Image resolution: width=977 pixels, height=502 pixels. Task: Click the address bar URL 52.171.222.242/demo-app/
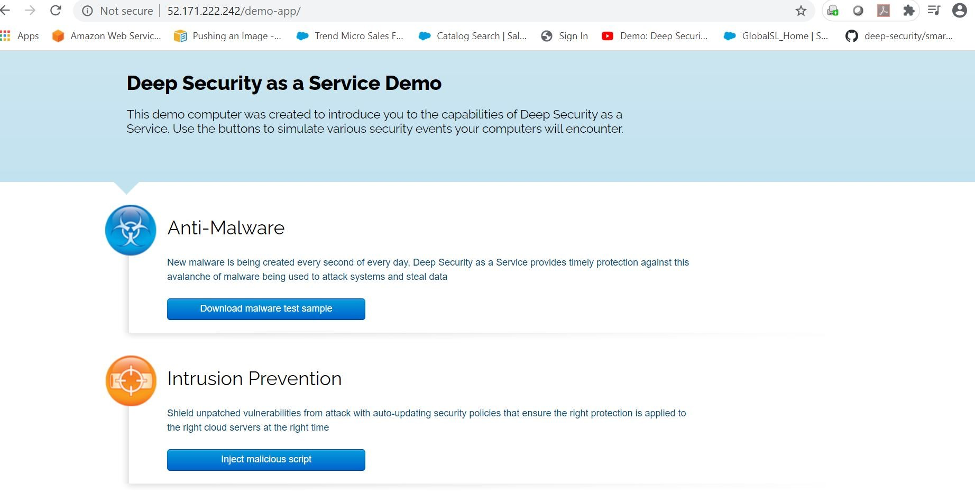pos(234,11)
